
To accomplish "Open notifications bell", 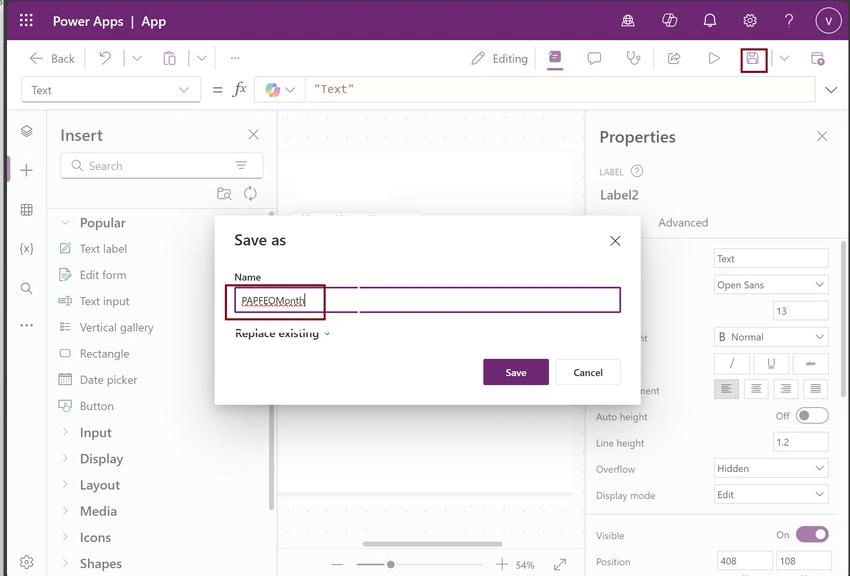I will pos(710,21).
